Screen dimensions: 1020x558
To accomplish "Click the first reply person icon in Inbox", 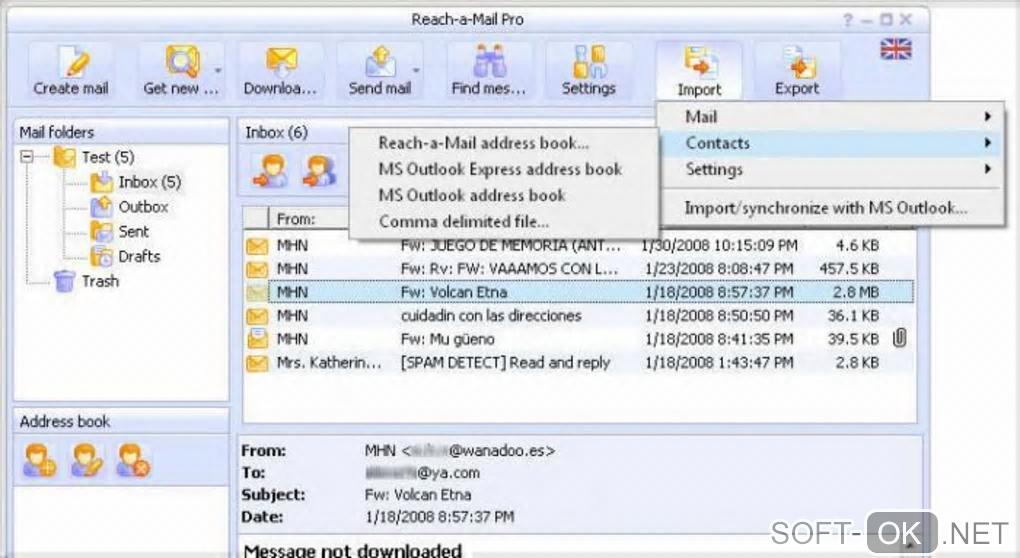I will click(270, 172).
